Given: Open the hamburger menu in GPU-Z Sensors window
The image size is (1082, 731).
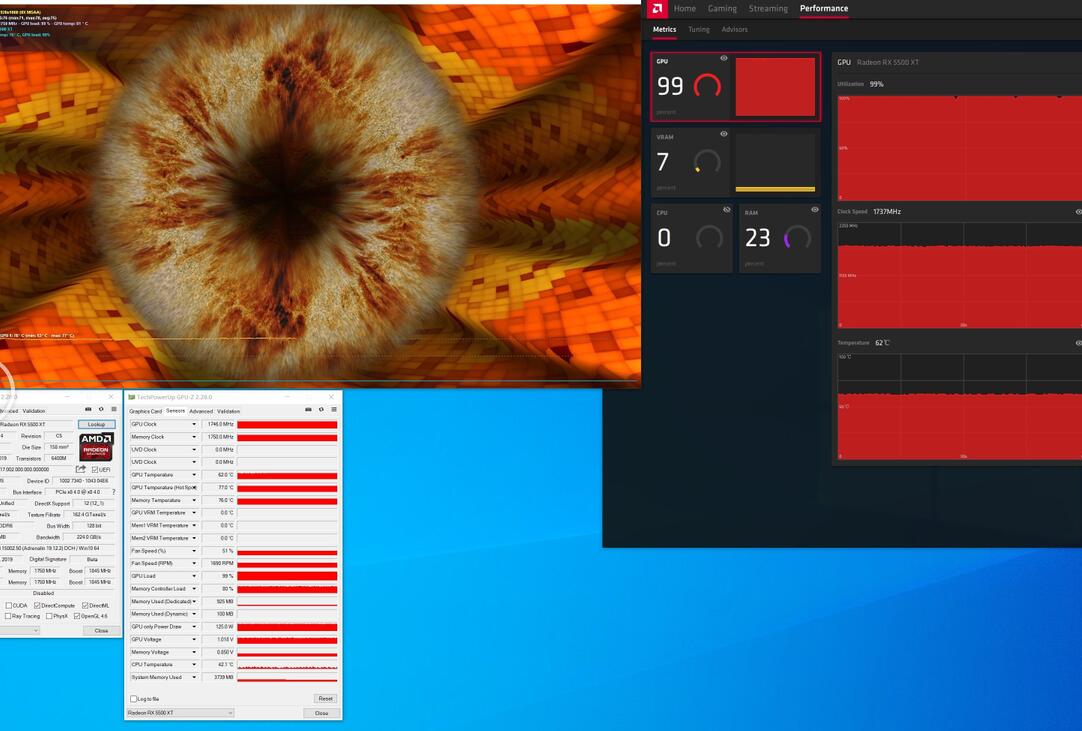Looking at the screenshot, I should [334, 410].
